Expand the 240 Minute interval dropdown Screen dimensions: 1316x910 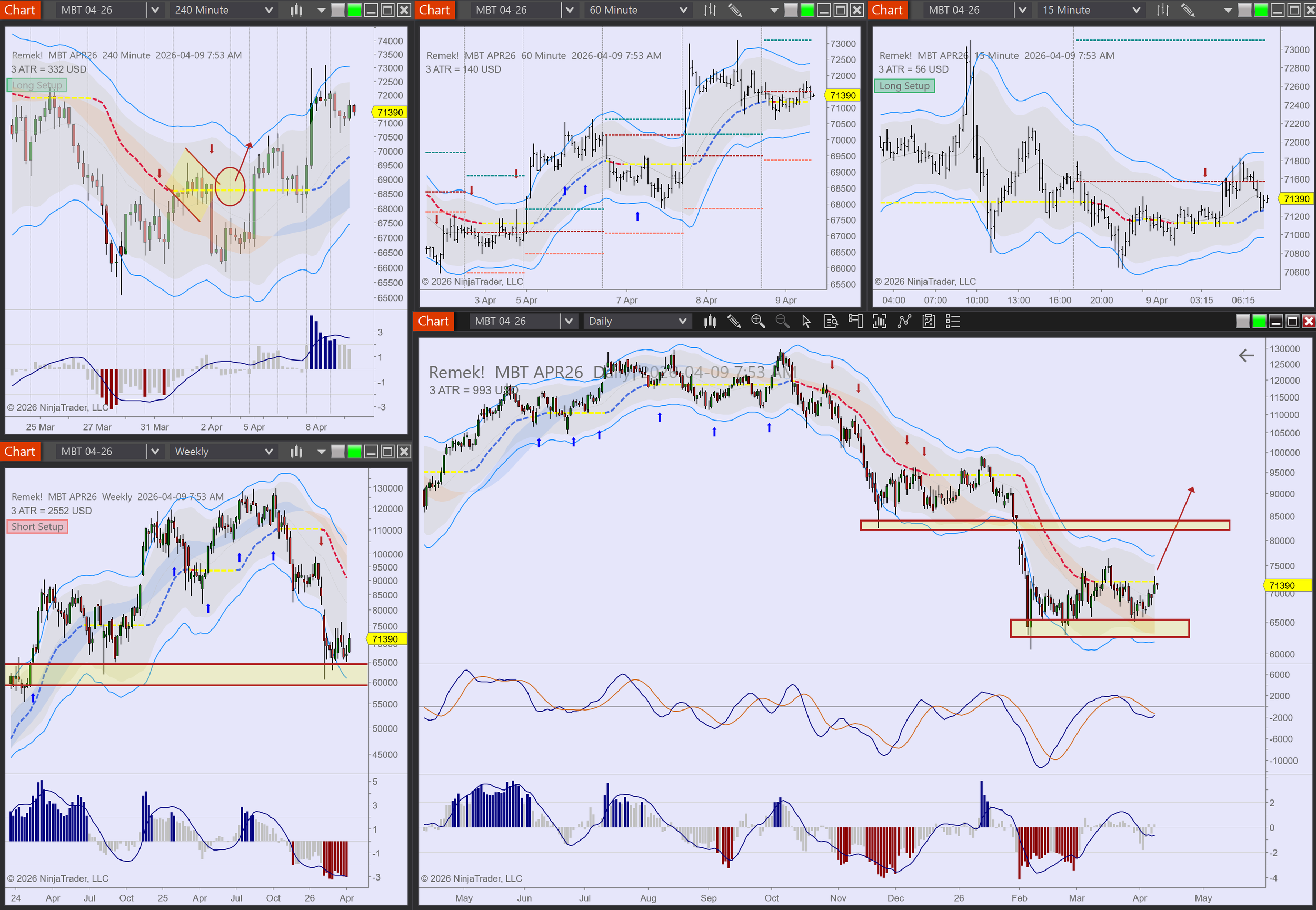tap(268, 11)
